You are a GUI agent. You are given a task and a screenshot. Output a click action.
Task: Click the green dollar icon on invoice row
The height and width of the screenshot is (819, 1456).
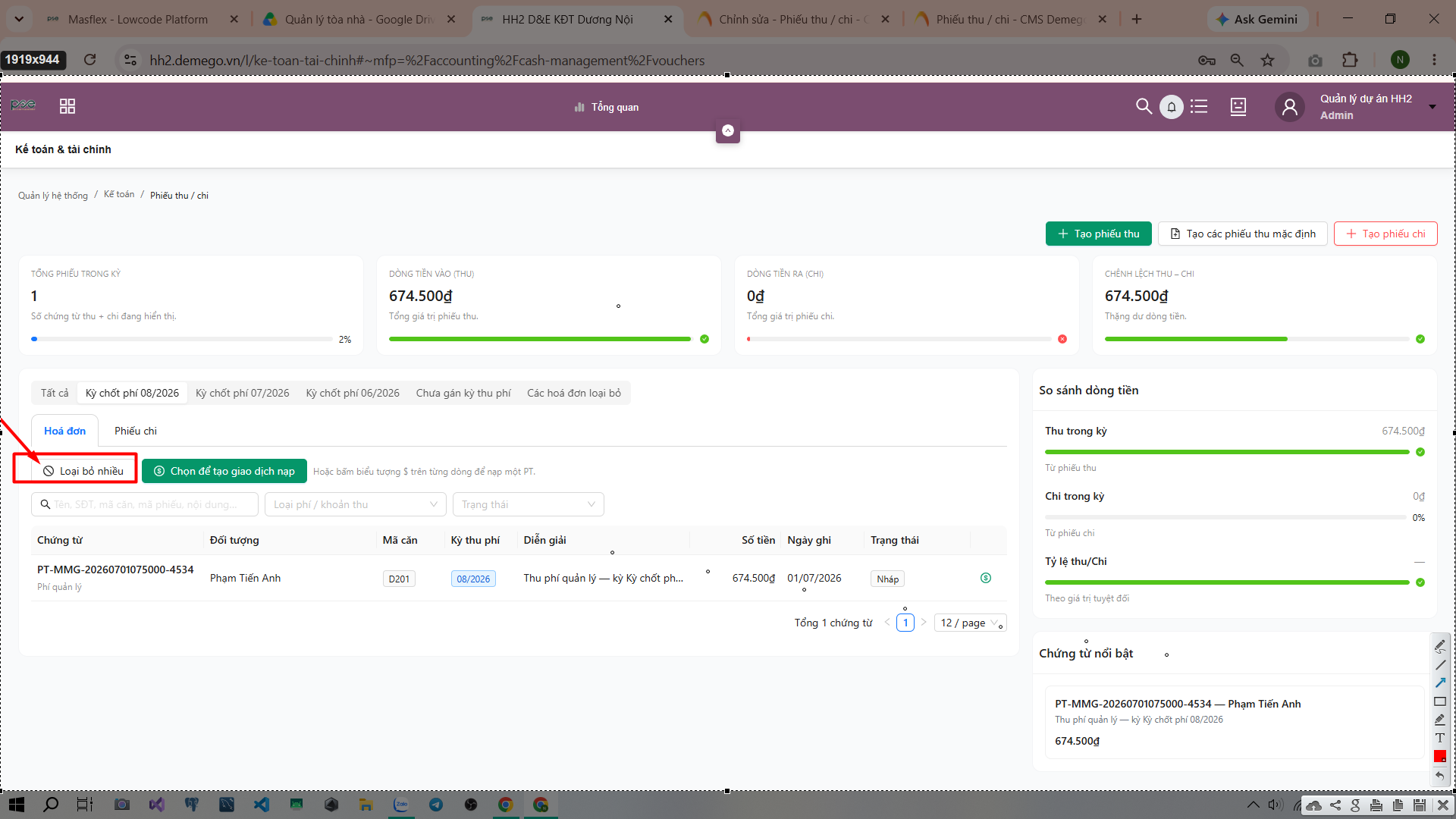(x=986, y=578)
